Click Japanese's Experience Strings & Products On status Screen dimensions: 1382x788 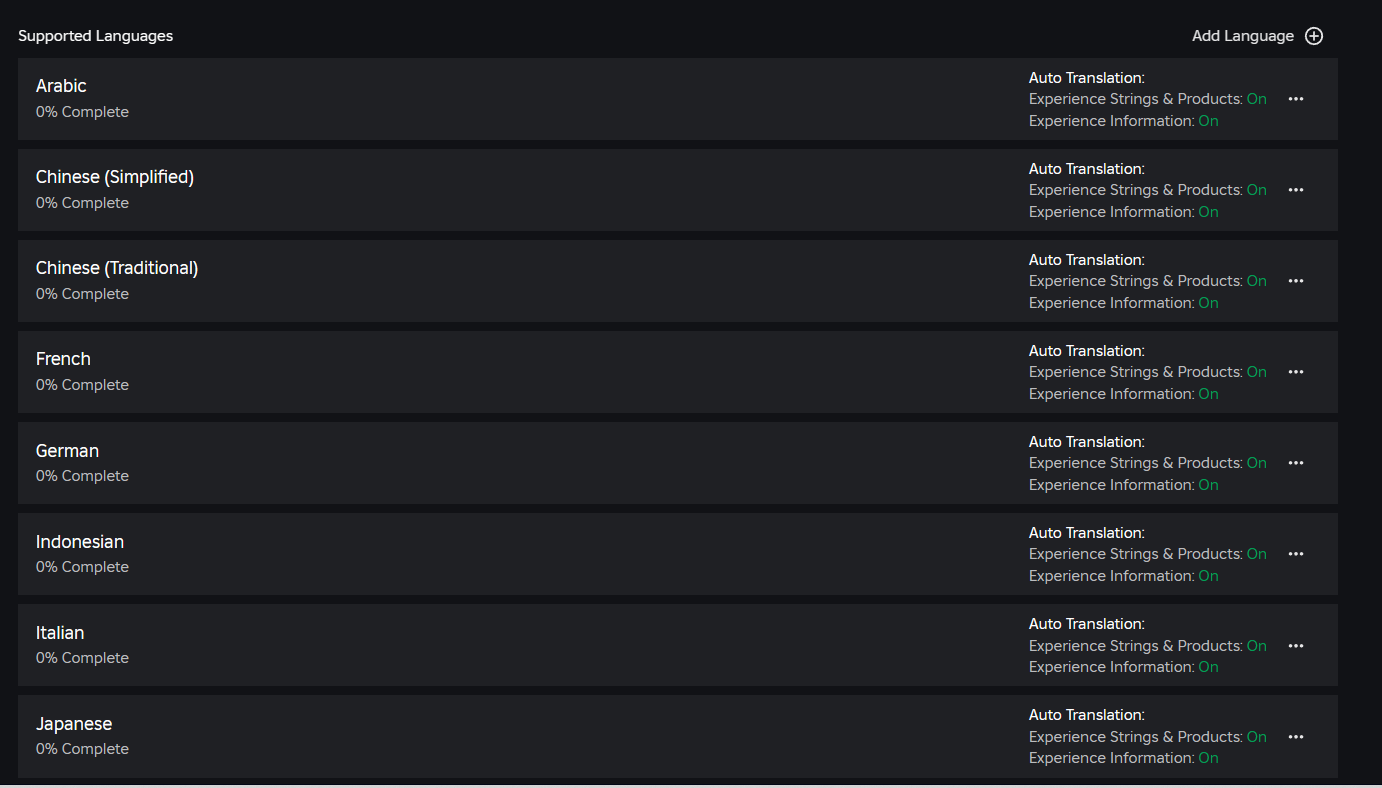pos(1256,737)
